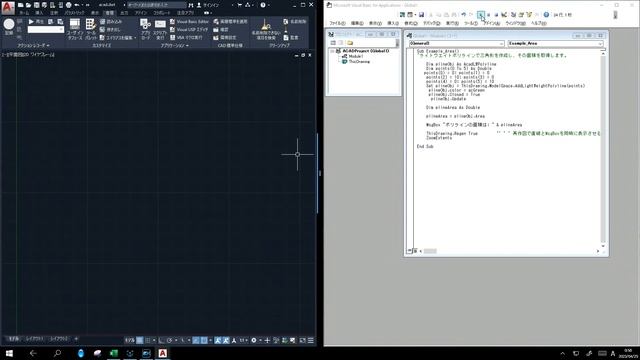Click the AutoCAD application menu logo
The width and height of the screenshot is (640, 360).
(x=8, y=7)
